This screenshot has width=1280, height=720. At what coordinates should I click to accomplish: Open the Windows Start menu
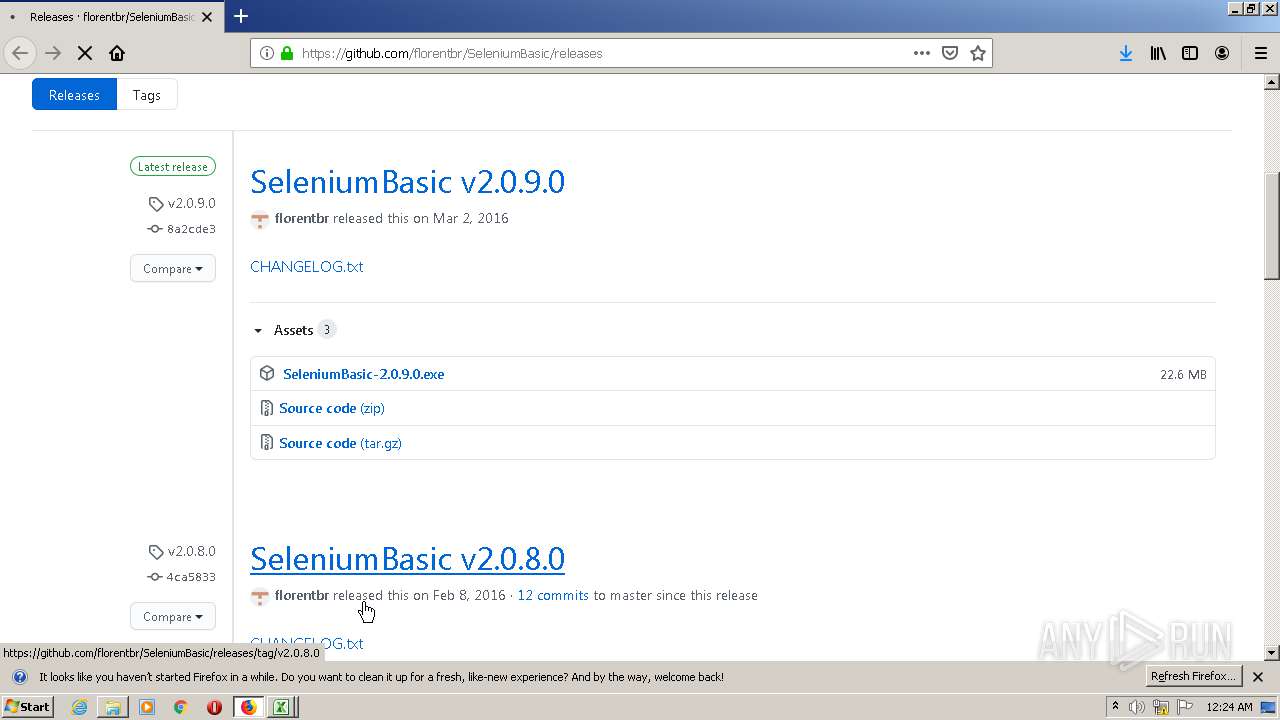[28, 707]
